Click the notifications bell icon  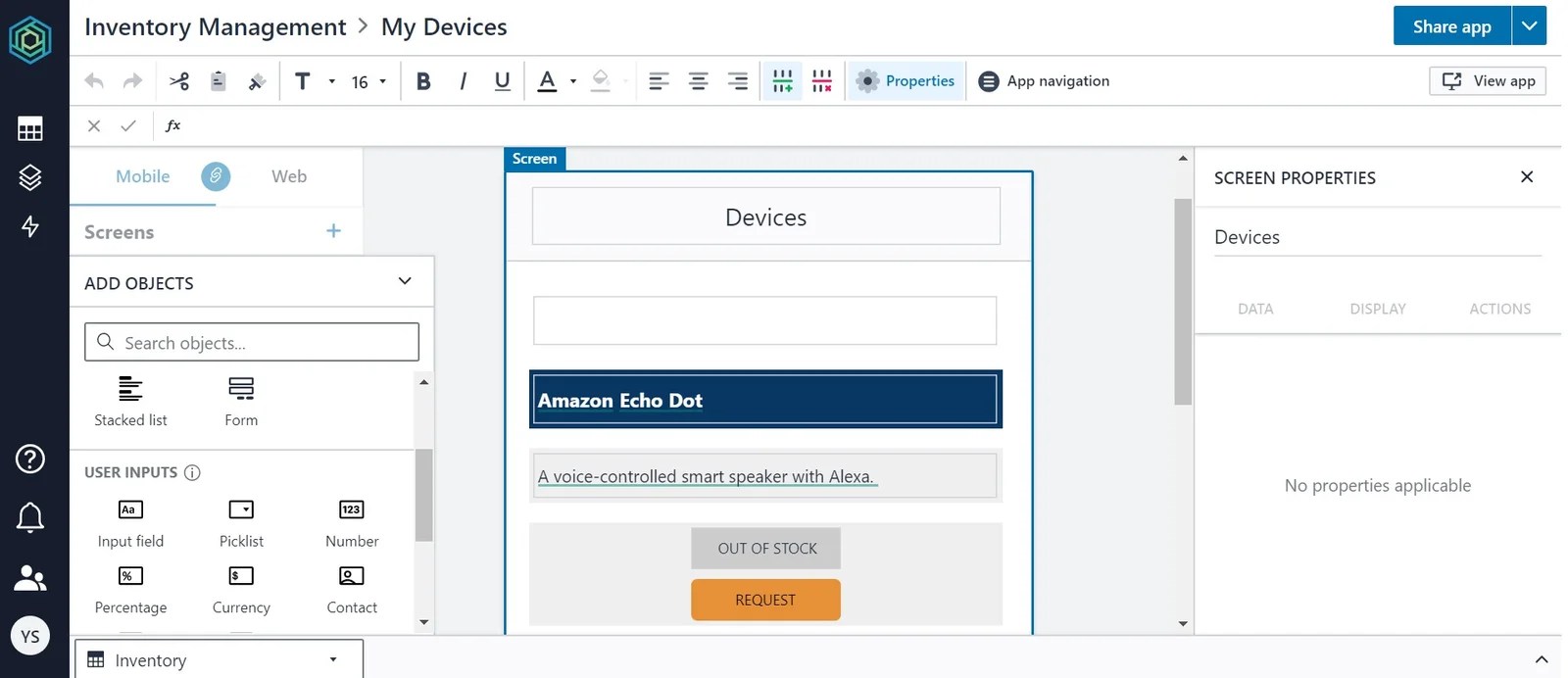pos(30,517)
